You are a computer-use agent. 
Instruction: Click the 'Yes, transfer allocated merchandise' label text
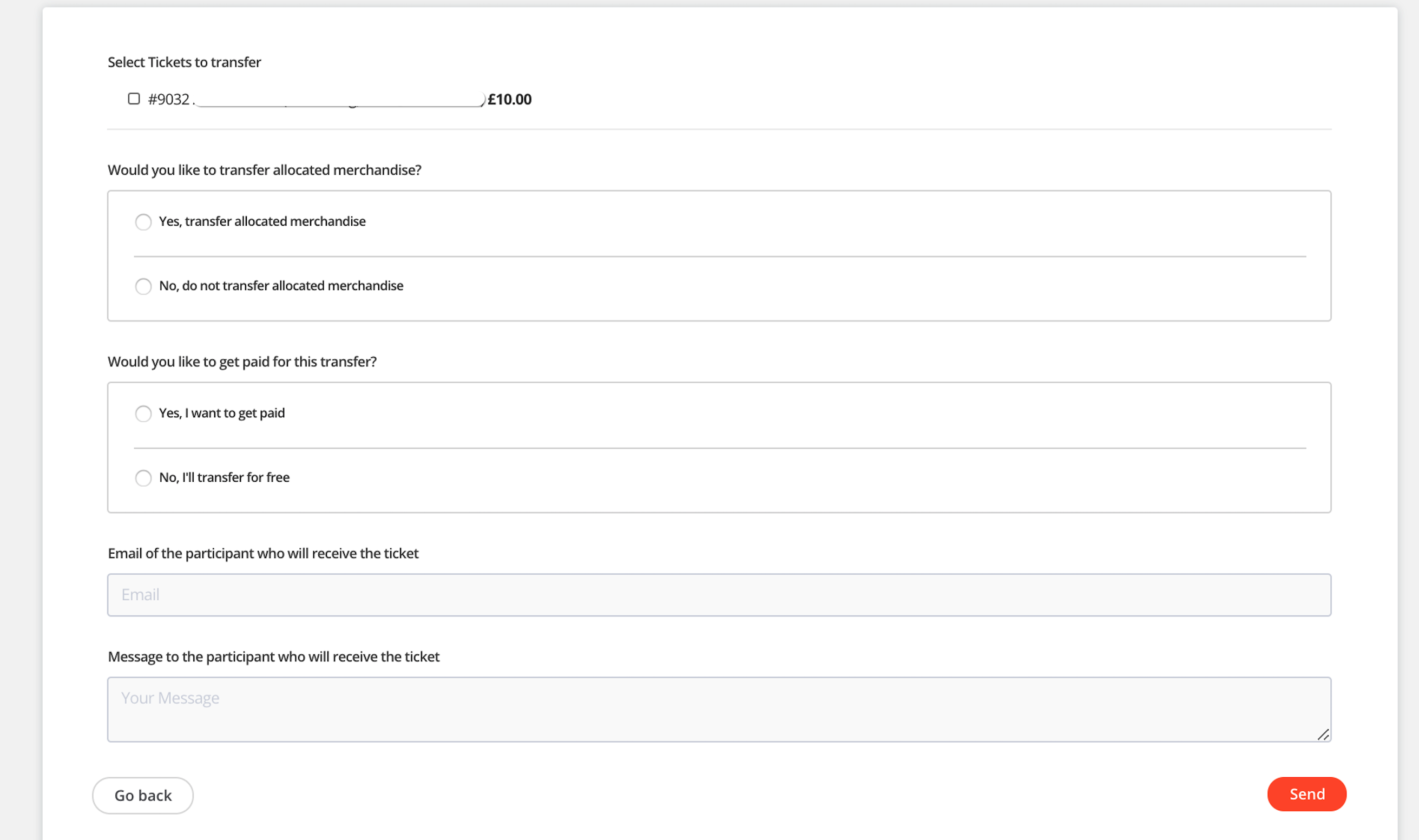click(262, 221)
